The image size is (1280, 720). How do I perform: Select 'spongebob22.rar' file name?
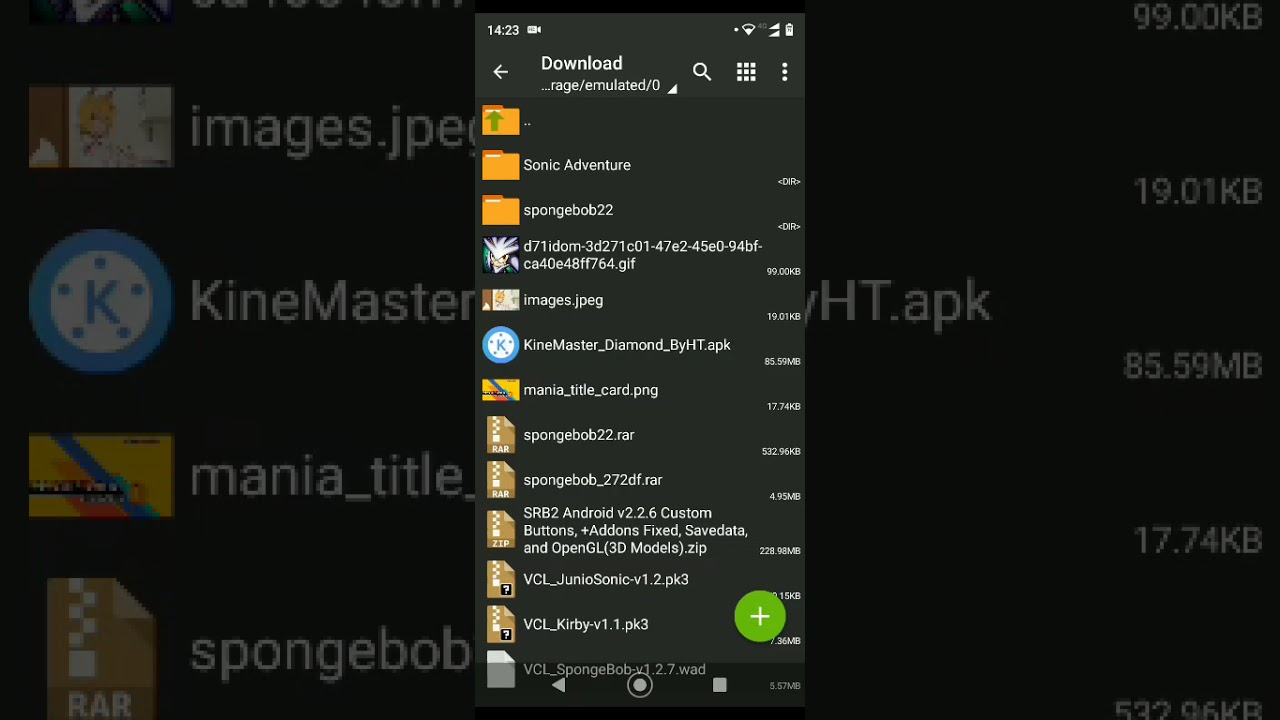(x=579, y=435)
